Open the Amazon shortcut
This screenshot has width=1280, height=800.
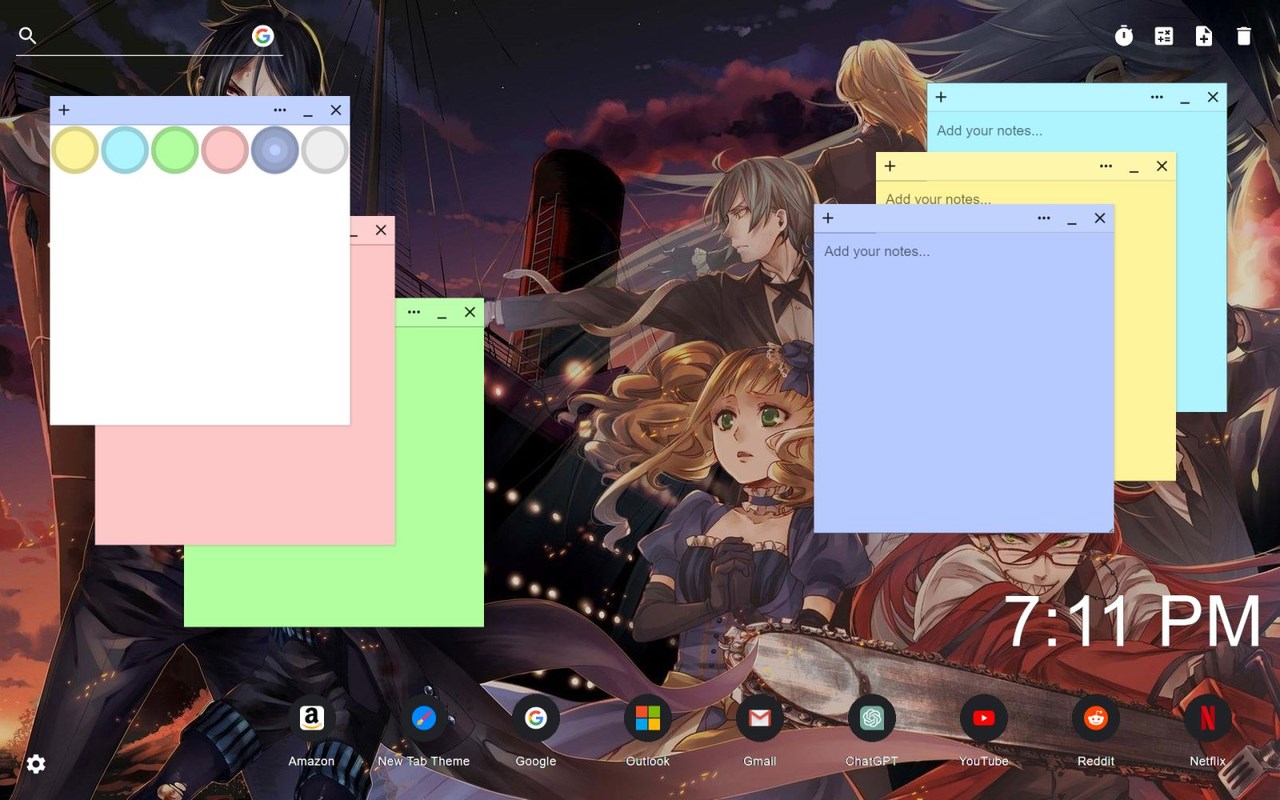(x=312, y=718)
